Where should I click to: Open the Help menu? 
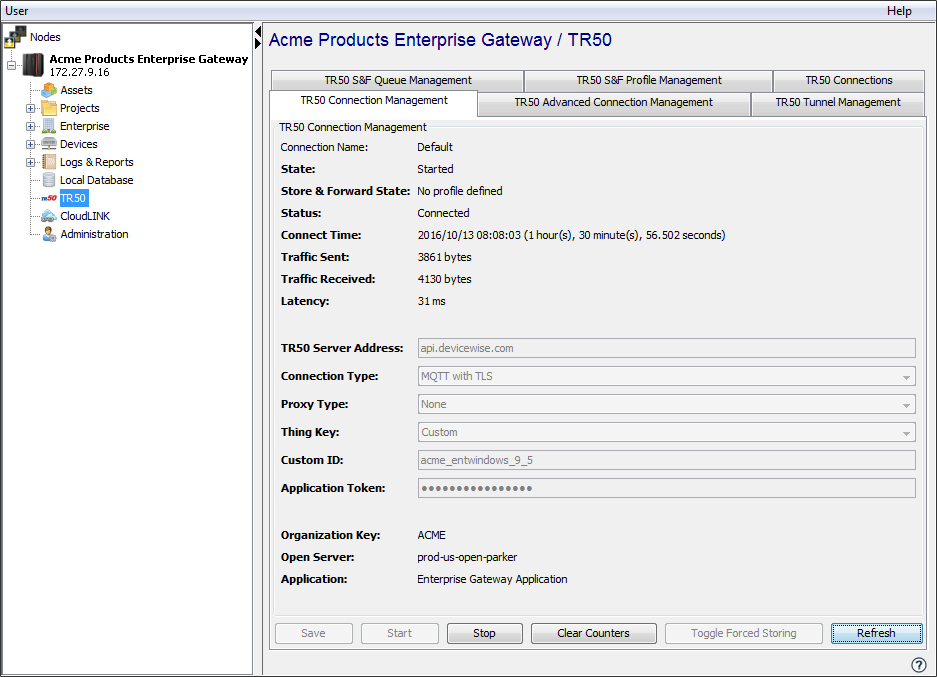coord(899,11)
